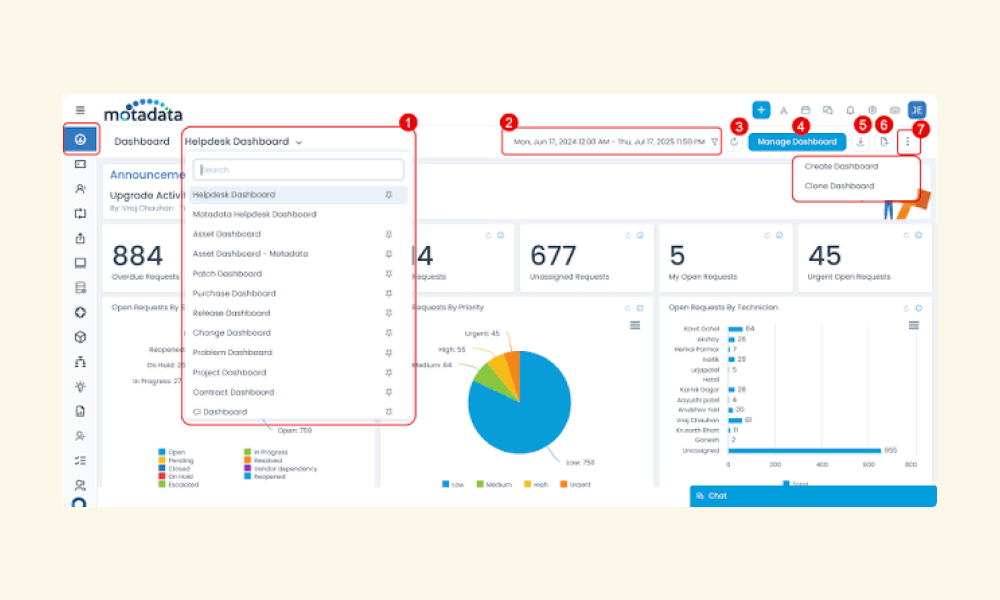Viewport: 1000px width, 600px height.
Task: Click the dashboard refresh icon
Action: coord(734,142)
